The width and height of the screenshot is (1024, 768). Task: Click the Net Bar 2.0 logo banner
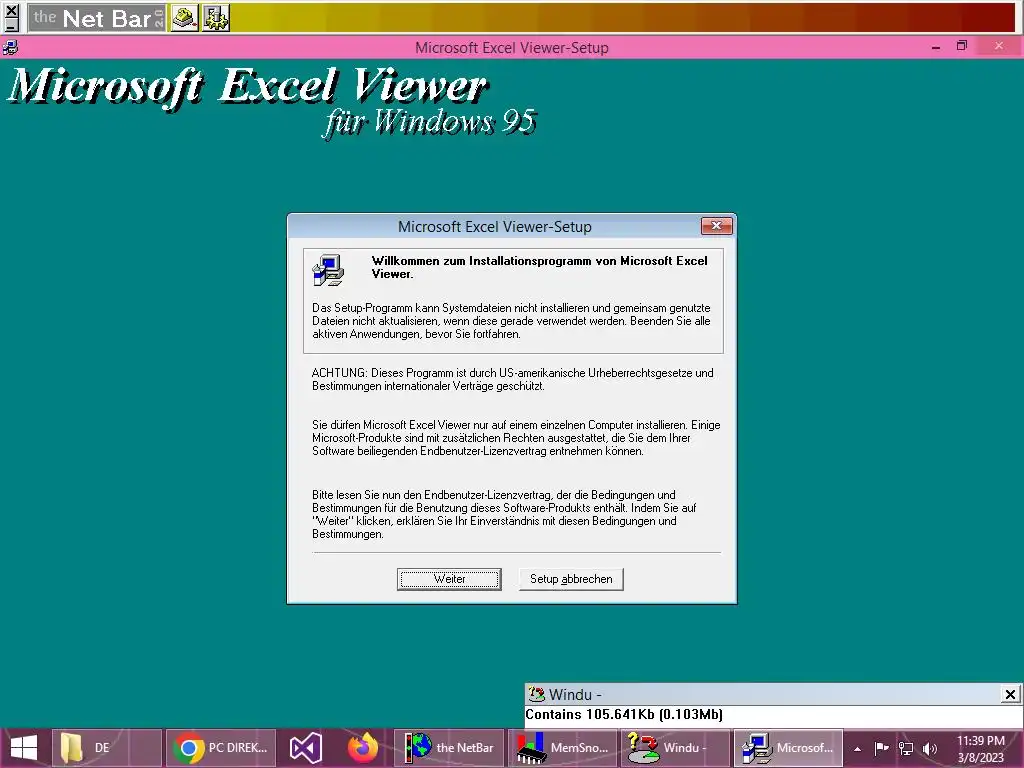click(x=97, y=18)
